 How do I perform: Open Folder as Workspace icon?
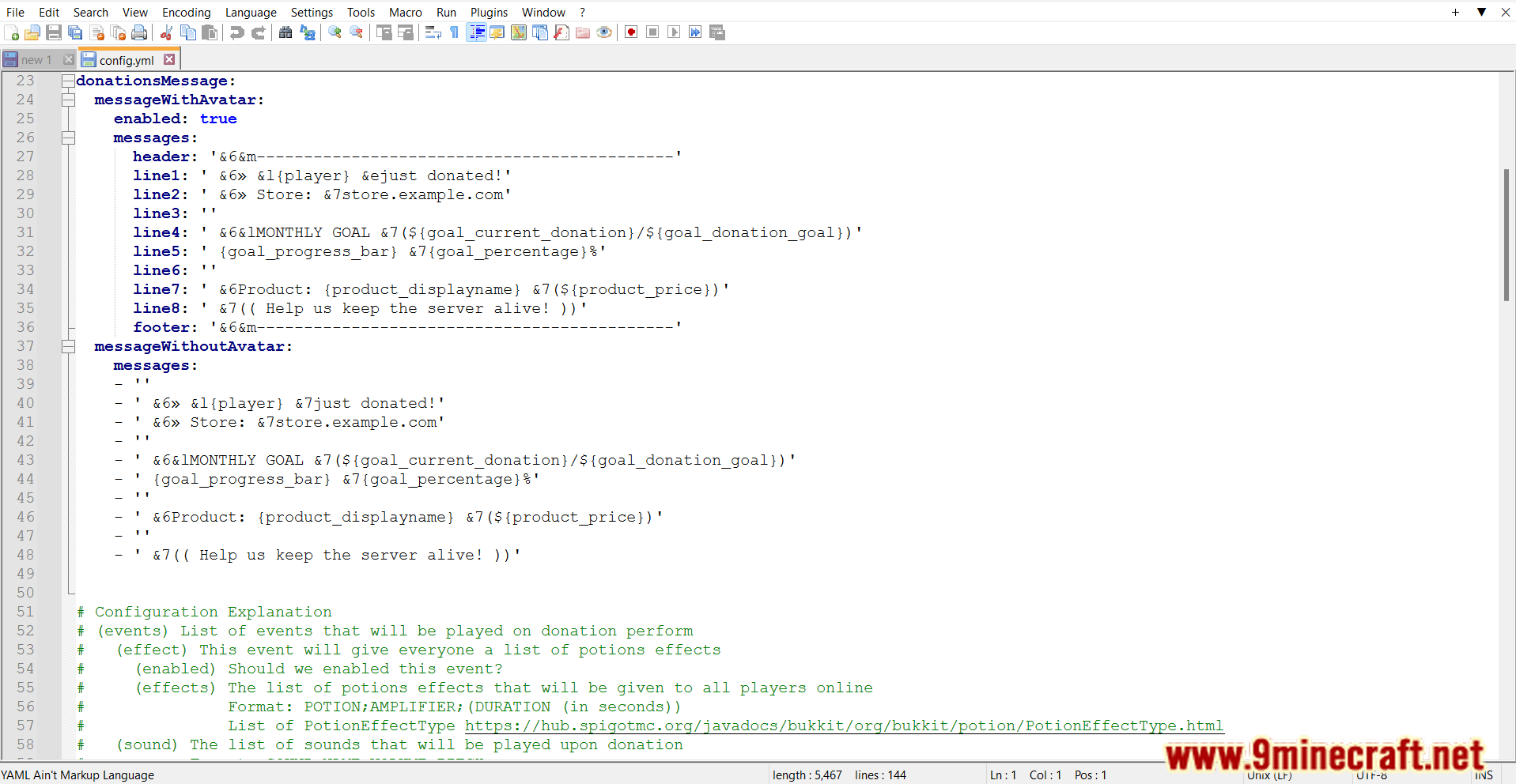point(583,32)
